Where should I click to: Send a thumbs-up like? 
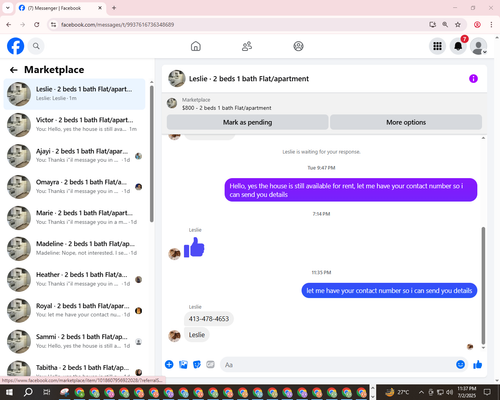tap(478, 364)
